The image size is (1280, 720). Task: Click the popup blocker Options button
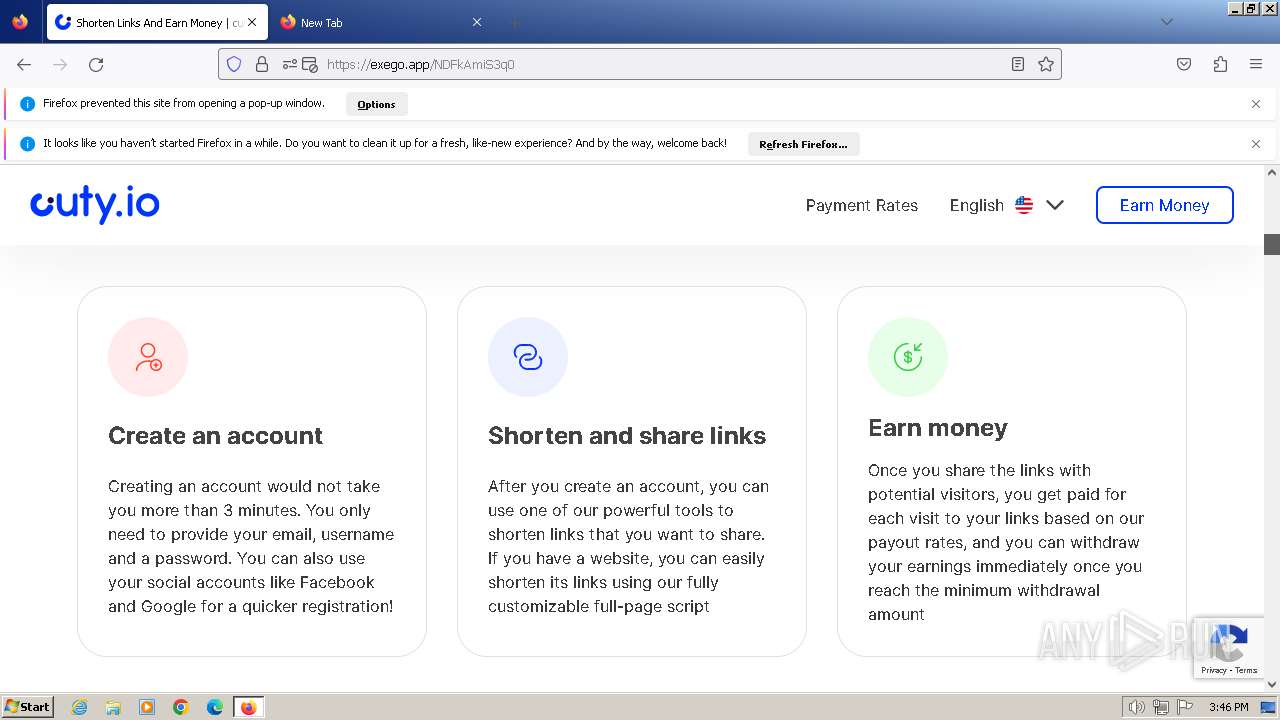[376, 104]
